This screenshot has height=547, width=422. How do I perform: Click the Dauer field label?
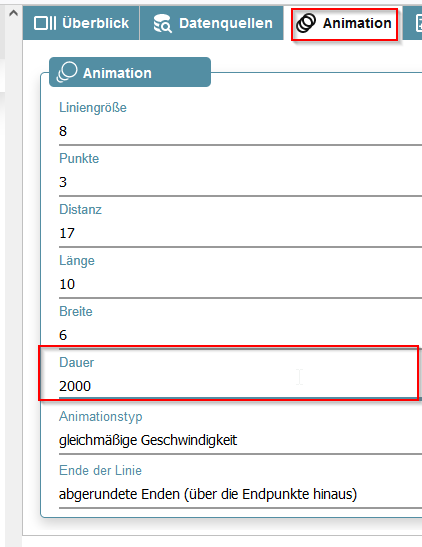[x=76, y=362]
